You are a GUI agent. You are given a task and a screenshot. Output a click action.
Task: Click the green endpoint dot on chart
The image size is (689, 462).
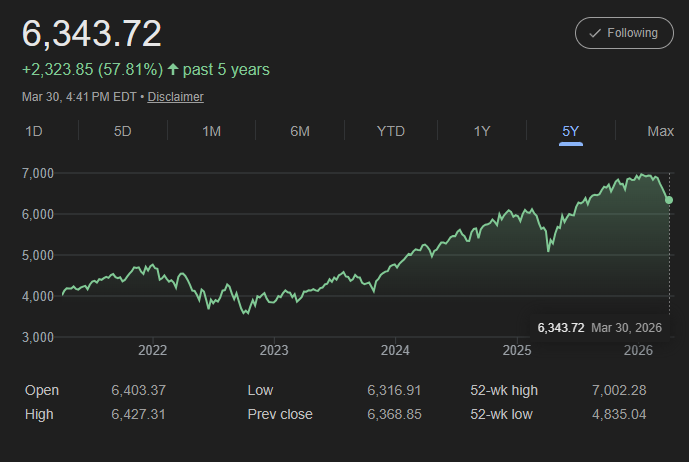point(668,200)
